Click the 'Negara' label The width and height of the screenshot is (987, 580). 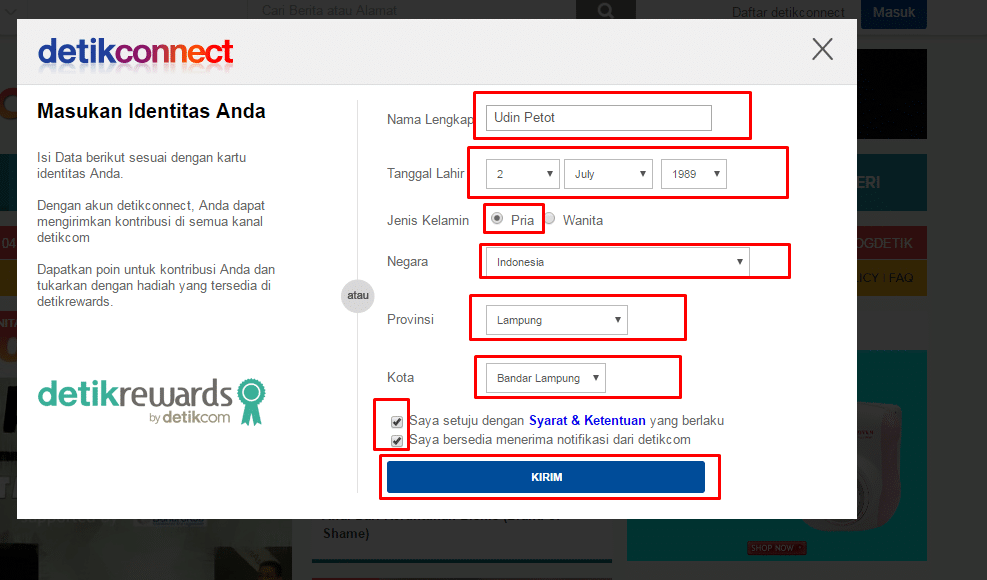[x=407, y=261]
